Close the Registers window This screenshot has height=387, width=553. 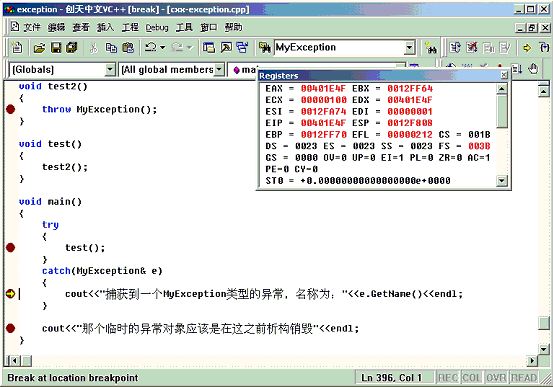[x=504, y=75]
